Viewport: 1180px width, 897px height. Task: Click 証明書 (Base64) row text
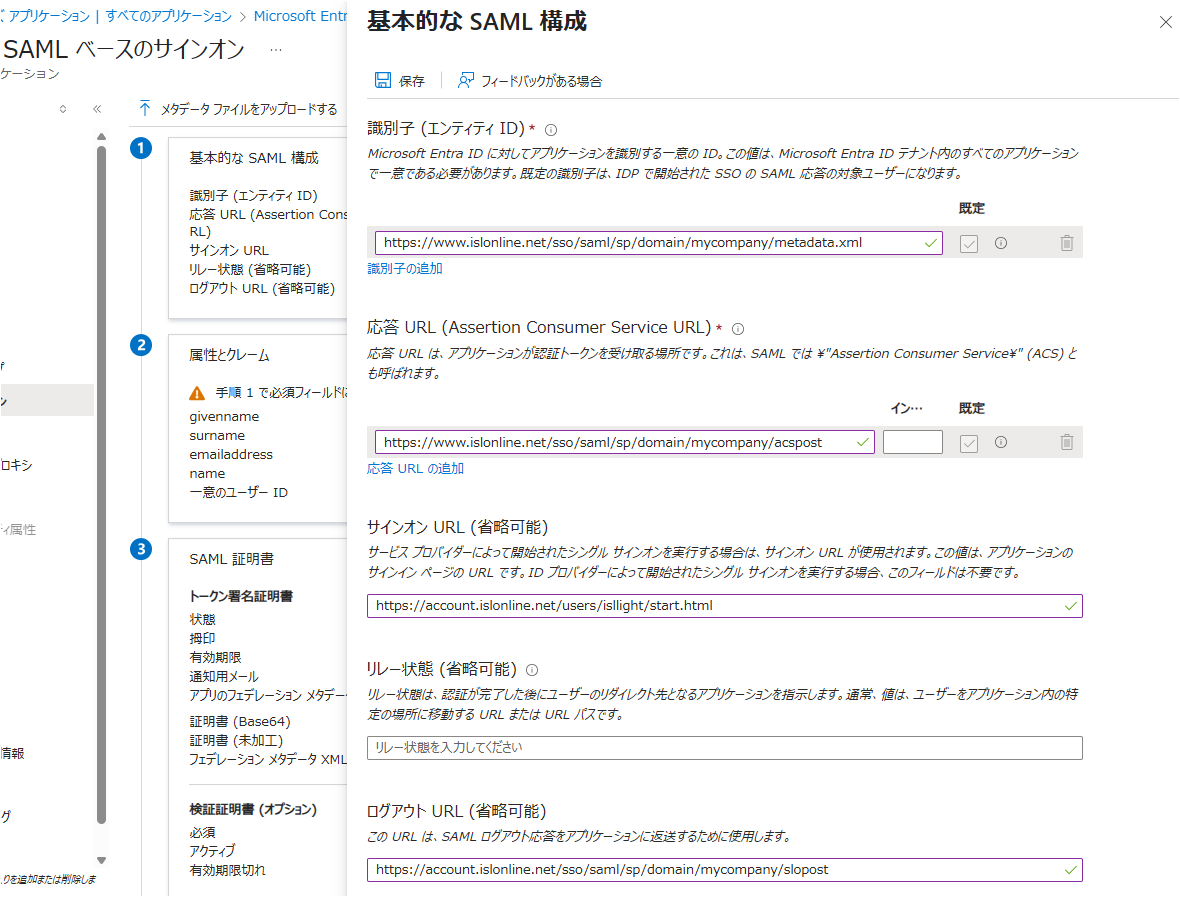pyautogui.click(x=240, y=722)
